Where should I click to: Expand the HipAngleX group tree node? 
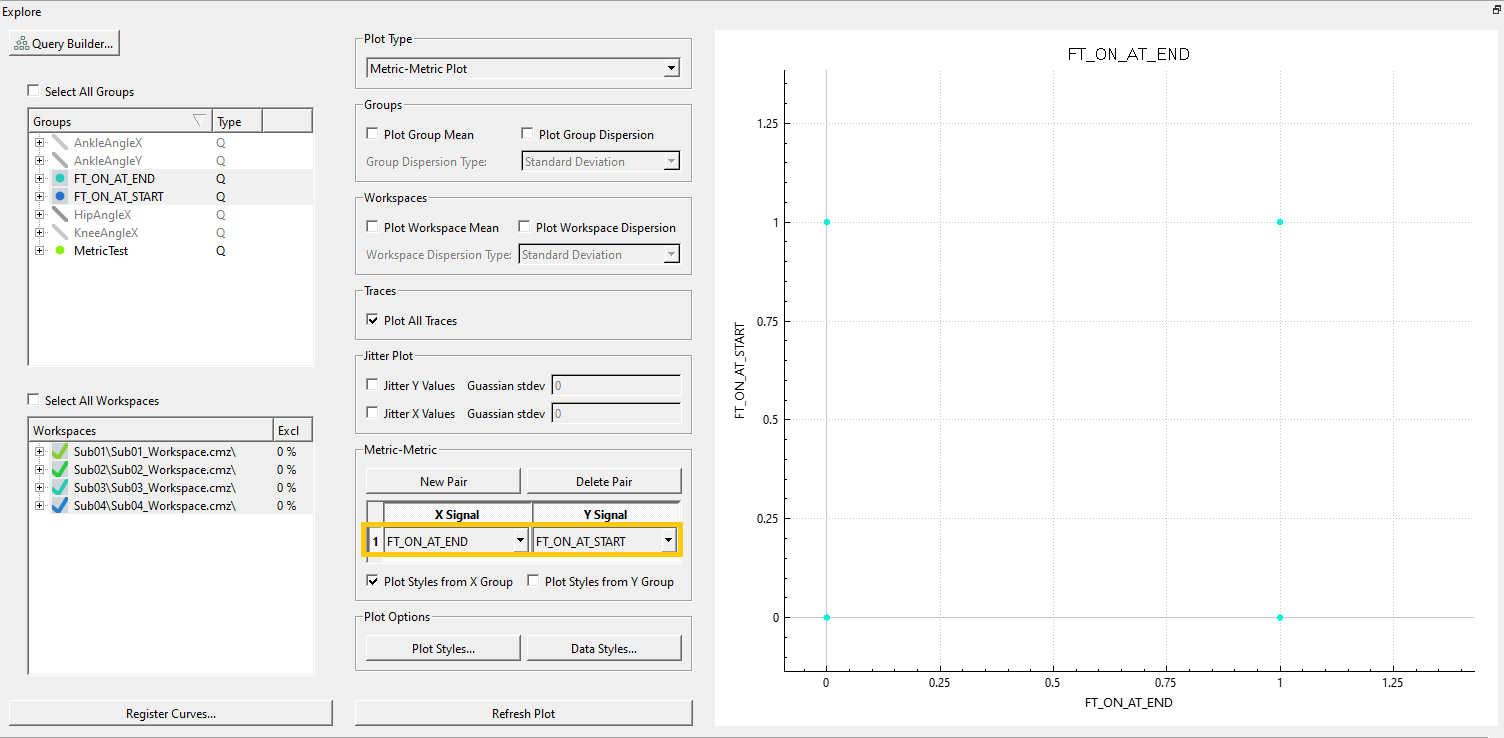tap(39, 215)
